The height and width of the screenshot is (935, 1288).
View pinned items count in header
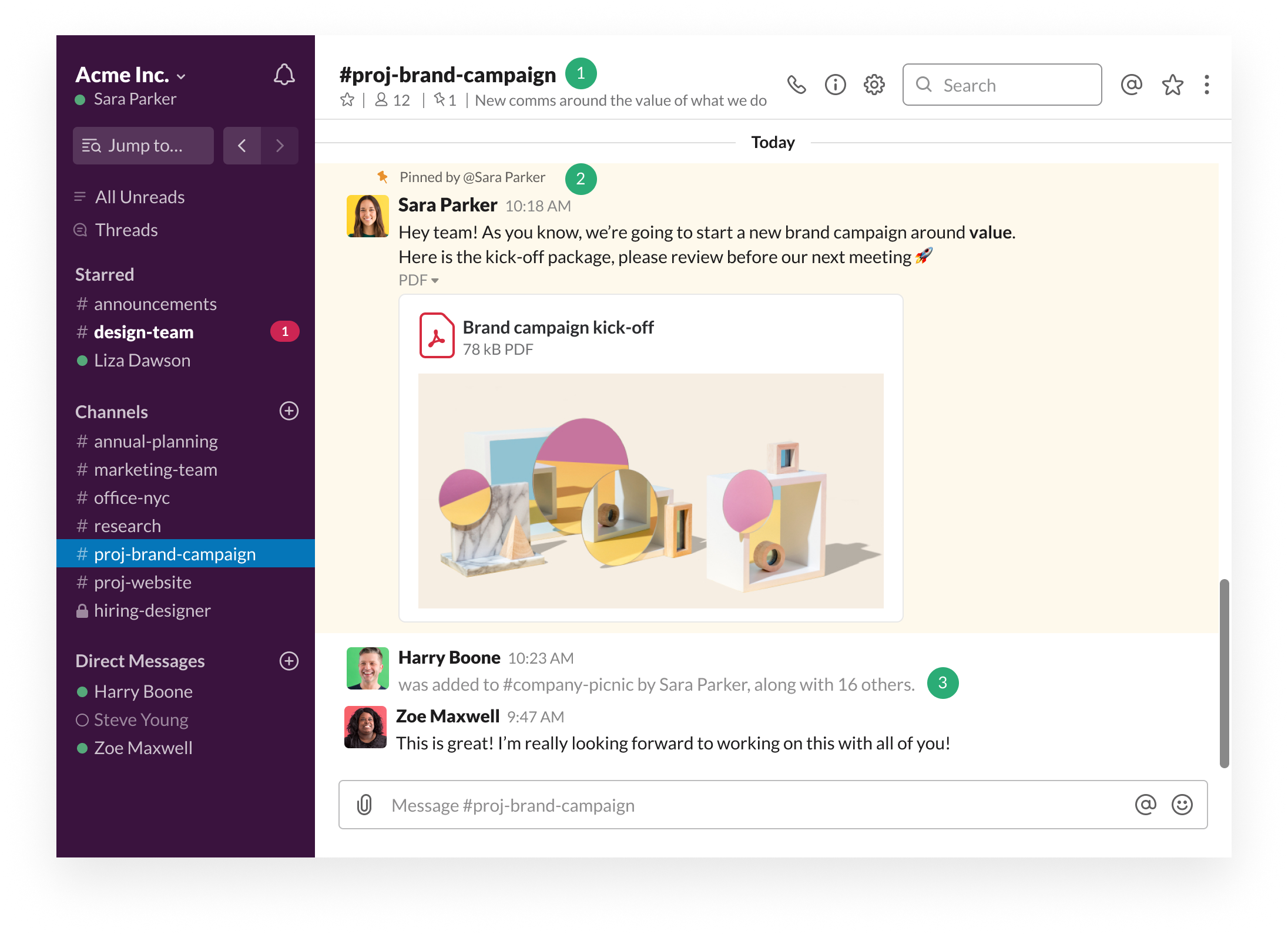[445, 100]
